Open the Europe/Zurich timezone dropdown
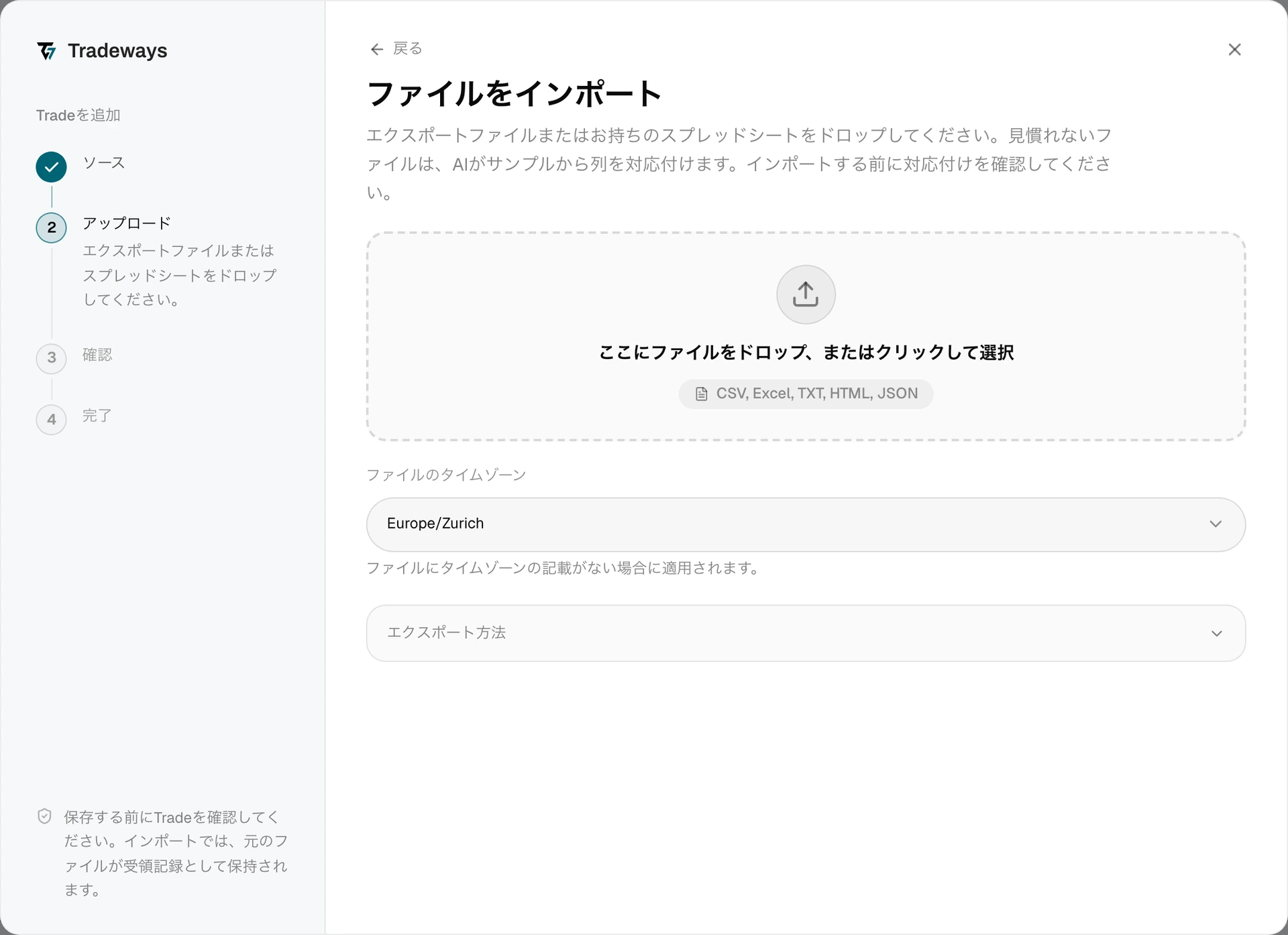This screenshot has height=935, width=1288. 806,525
